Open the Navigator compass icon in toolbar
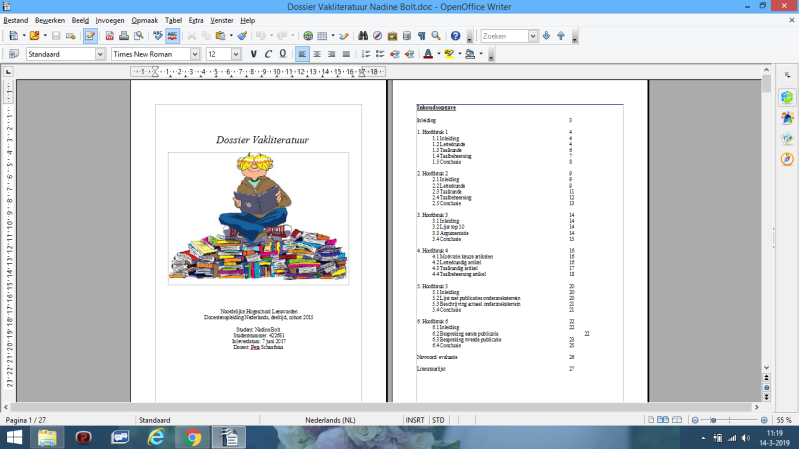799x449 pixels. coord(379,36)
